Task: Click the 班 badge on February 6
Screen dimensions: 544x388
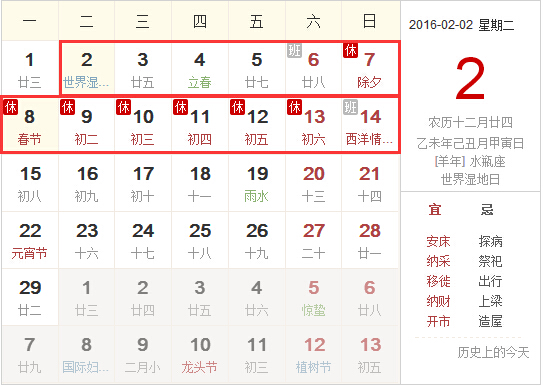Action: click(x=294, y=50)
